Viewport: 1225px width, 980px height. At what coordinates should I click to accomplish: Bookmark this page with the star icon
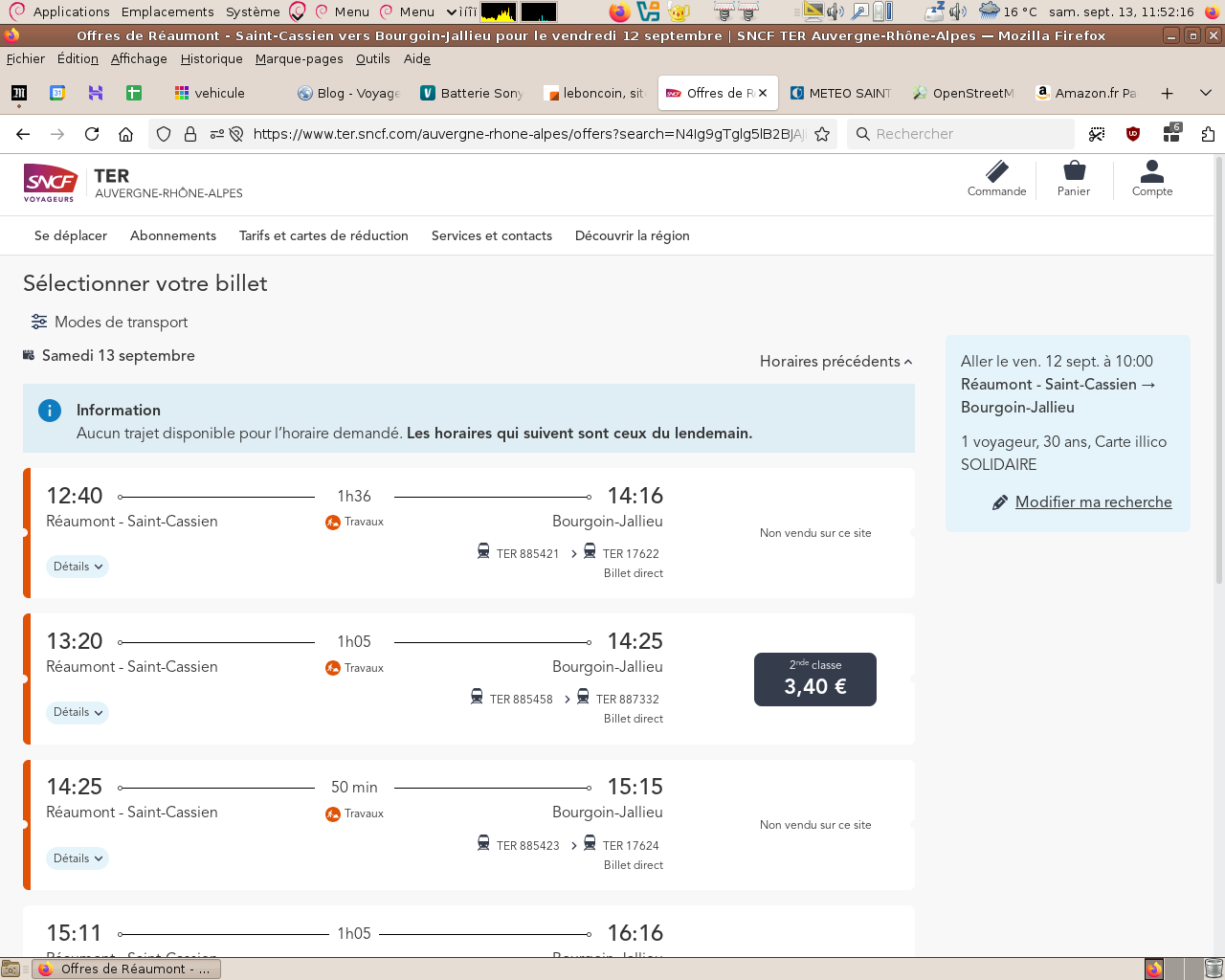(822, 134)
